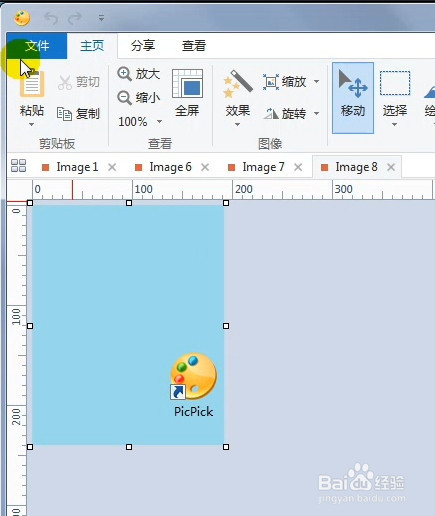
Task: Undo the last action
Action: pyautogui.click(x=51, y=18)
